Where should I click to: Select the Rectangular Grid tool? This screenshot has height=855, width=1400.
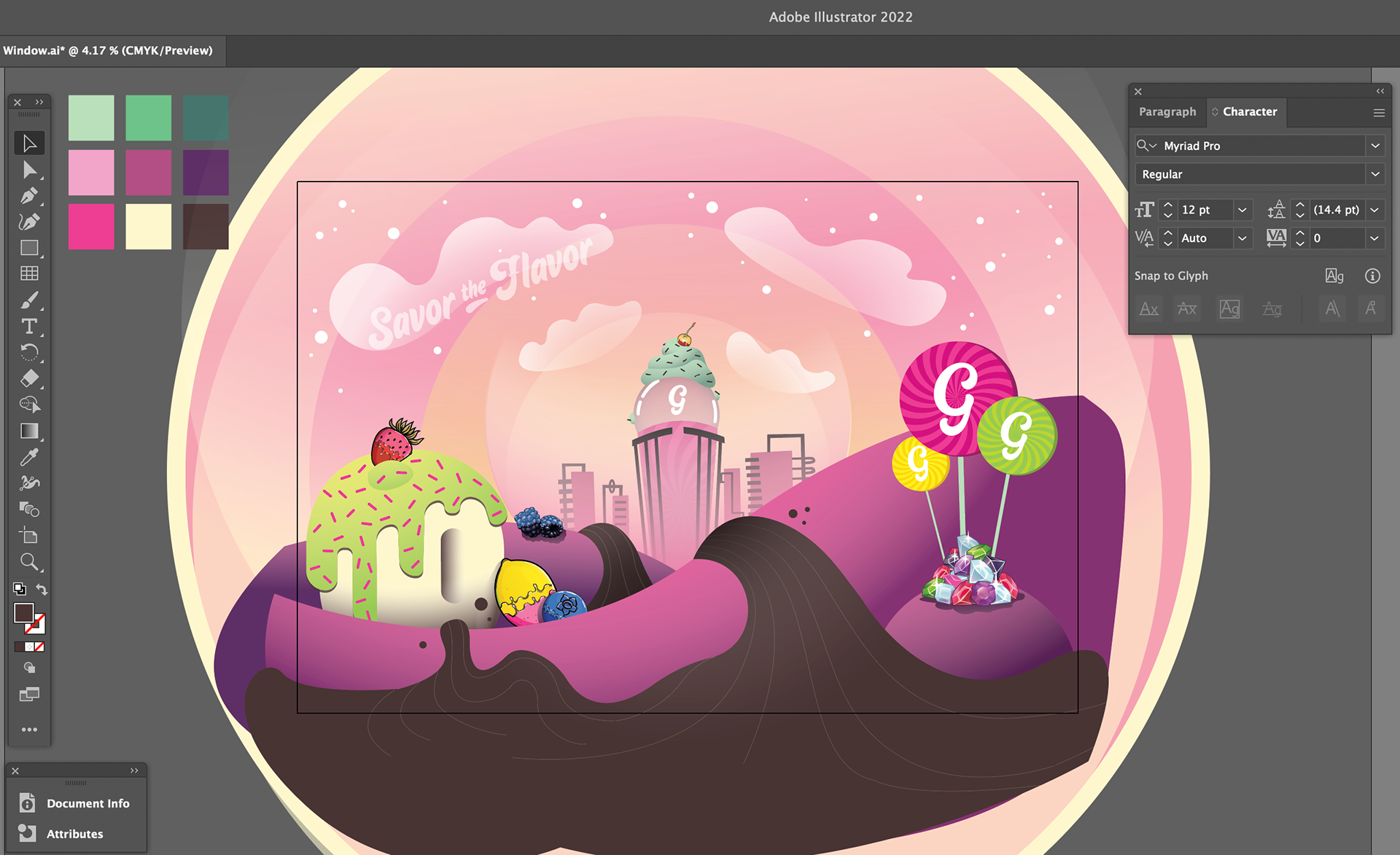coord(29,273)
